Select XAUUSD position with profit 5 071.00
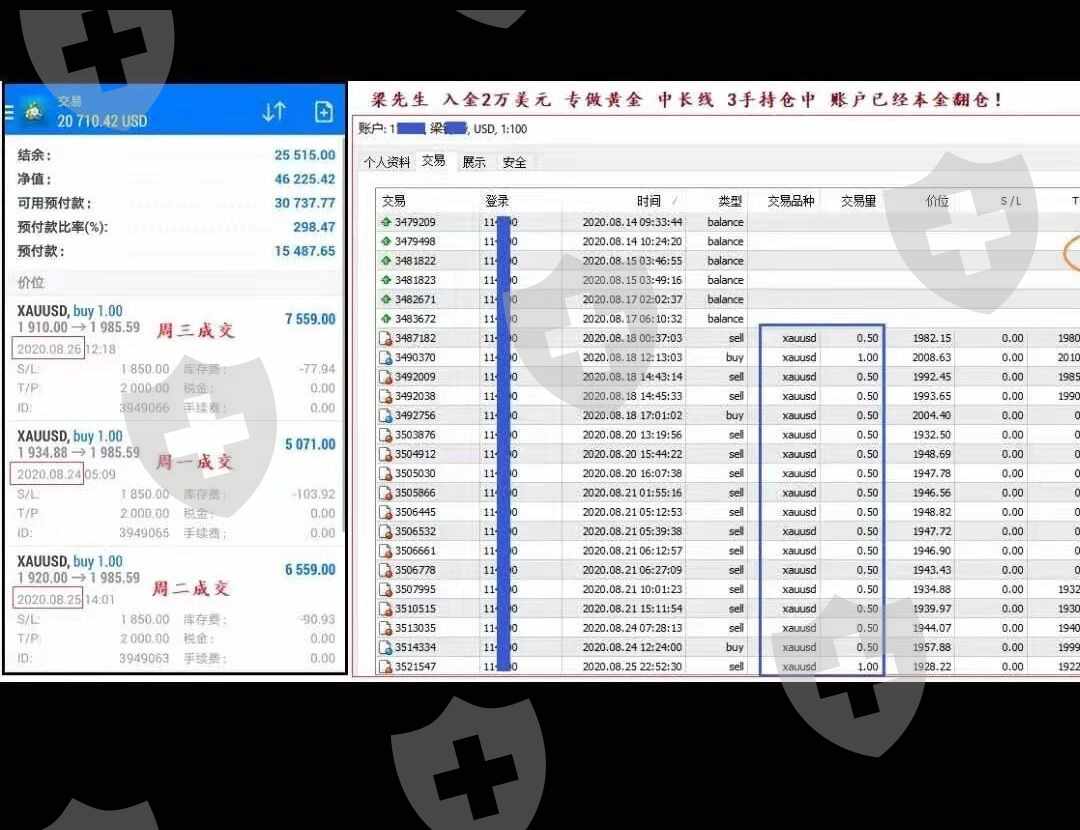This screenshot has height=830, width=1080. (175, 483)
